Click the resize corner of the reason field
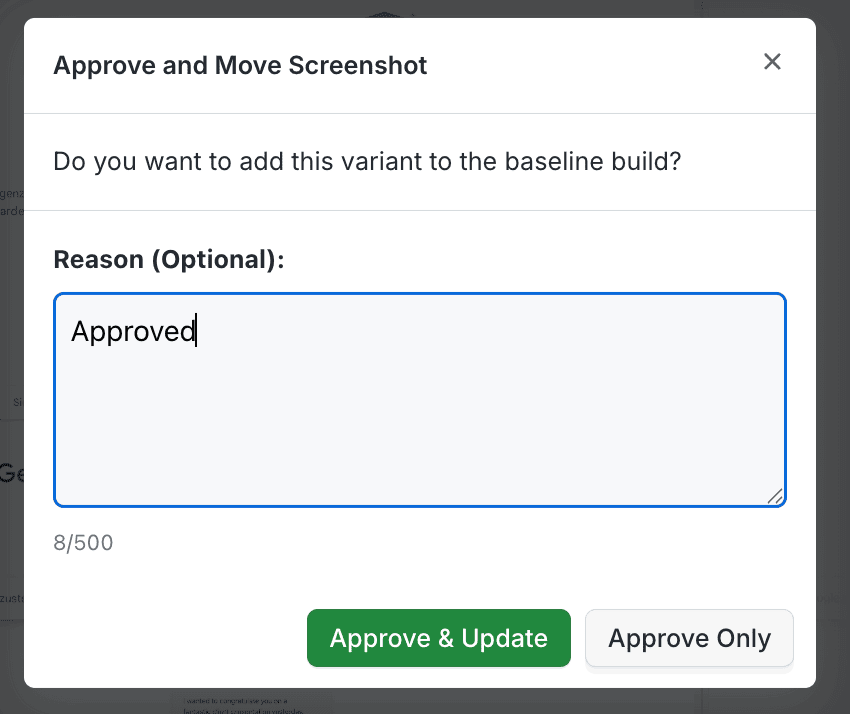The height and width of the screenshot is (714, 850). (x=777, y=495)
